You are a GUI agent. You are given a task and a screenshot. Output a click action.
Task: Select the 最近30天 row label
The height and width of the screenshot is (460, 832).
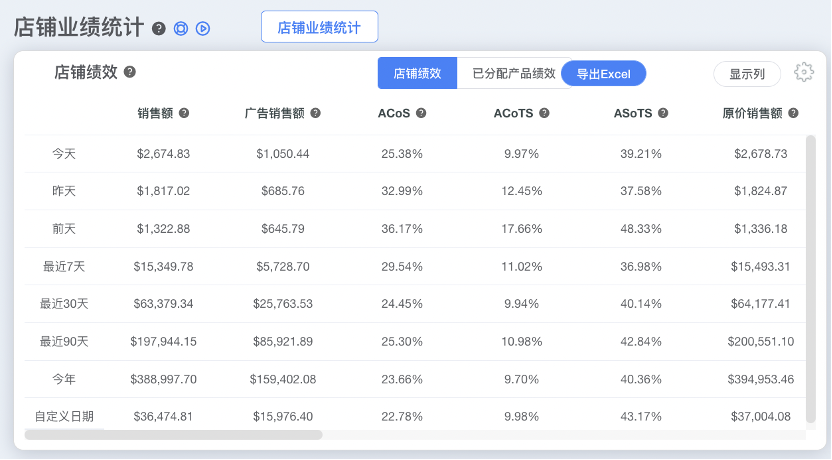(64, 304)
